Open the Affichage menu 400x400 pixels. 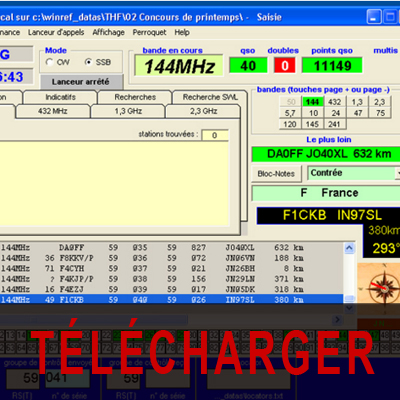pos(108,32)
